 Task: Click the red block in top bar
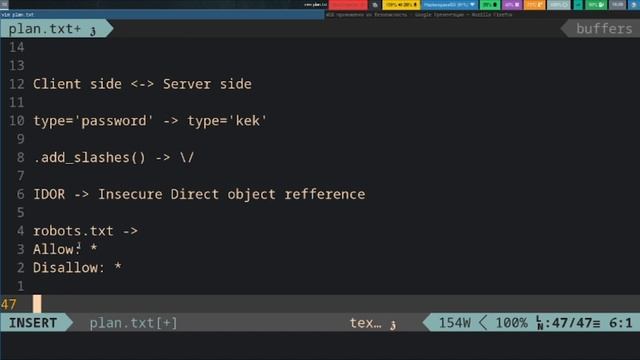pyautogui.click(x=348, y=5)
